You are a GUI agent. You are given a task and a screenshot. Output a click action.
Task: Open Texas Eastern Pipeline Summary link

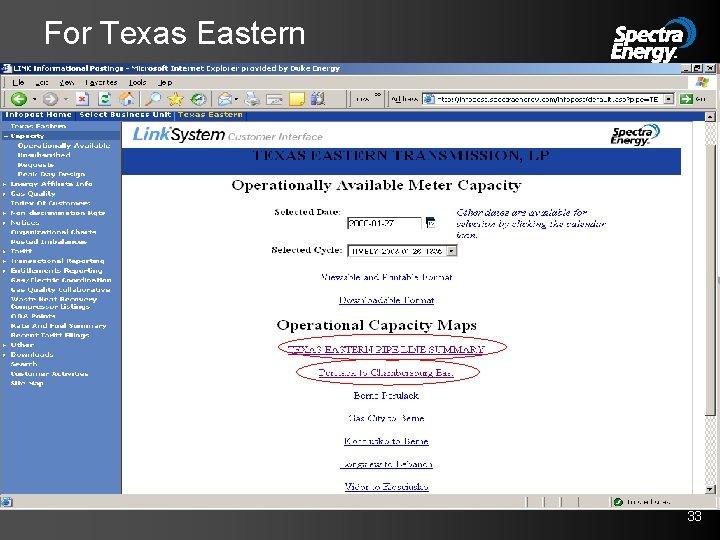386,349
